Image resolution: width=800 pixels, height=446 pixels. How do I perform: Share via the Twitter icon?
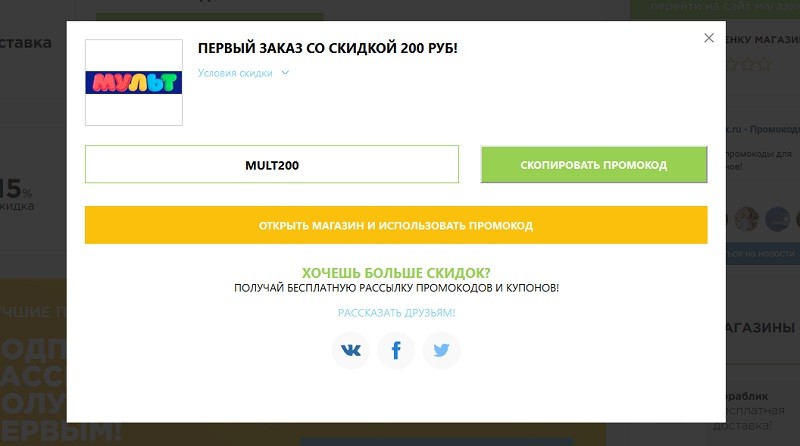point(441,350)
